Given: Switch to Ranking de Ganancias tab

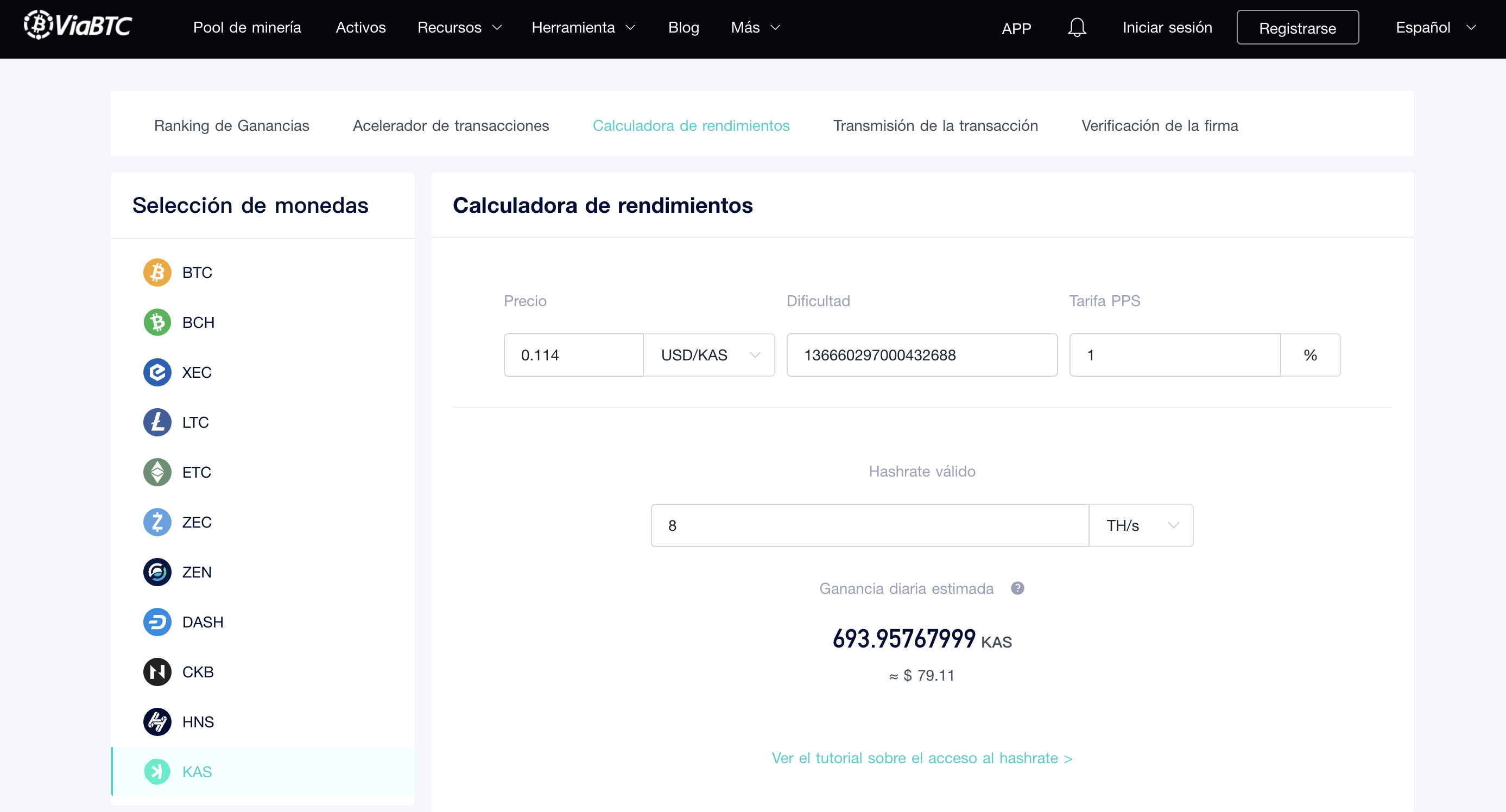Looking at the screenshot, I should (231, 126).
